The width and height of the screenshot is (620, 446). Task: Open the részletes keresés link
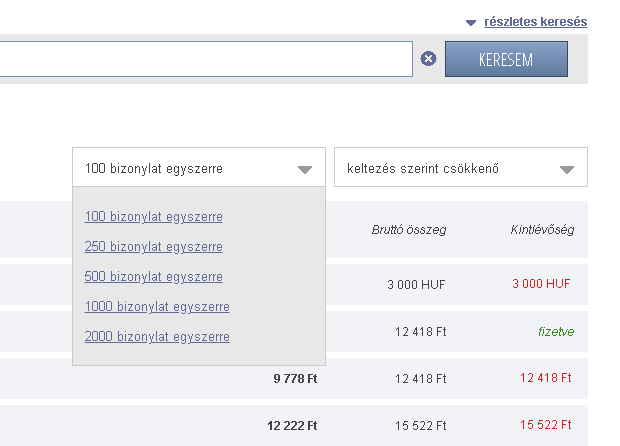tap(535, 21)
